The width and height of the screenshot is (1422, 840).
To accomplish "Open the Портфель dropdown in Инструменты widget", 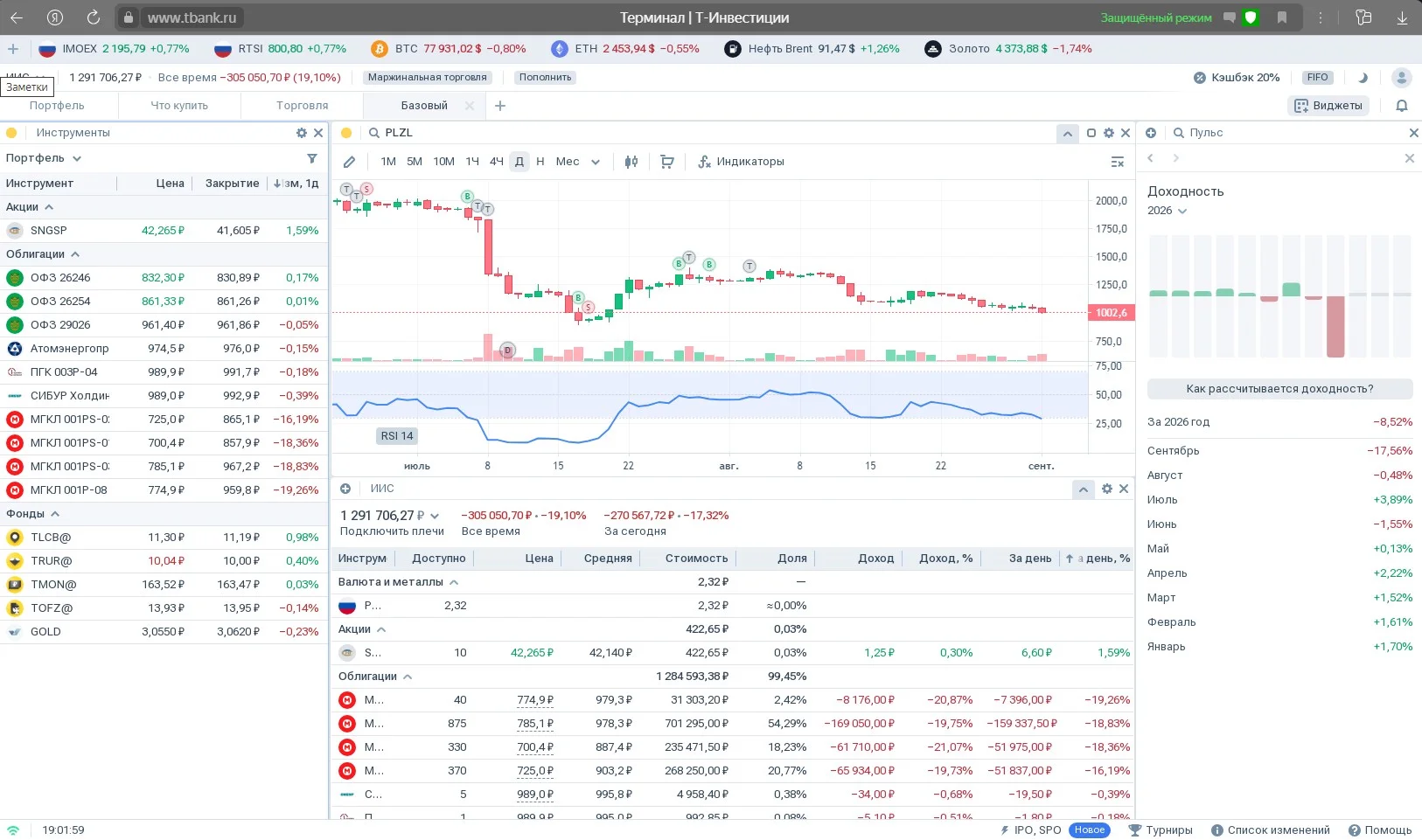I will 44,158.
